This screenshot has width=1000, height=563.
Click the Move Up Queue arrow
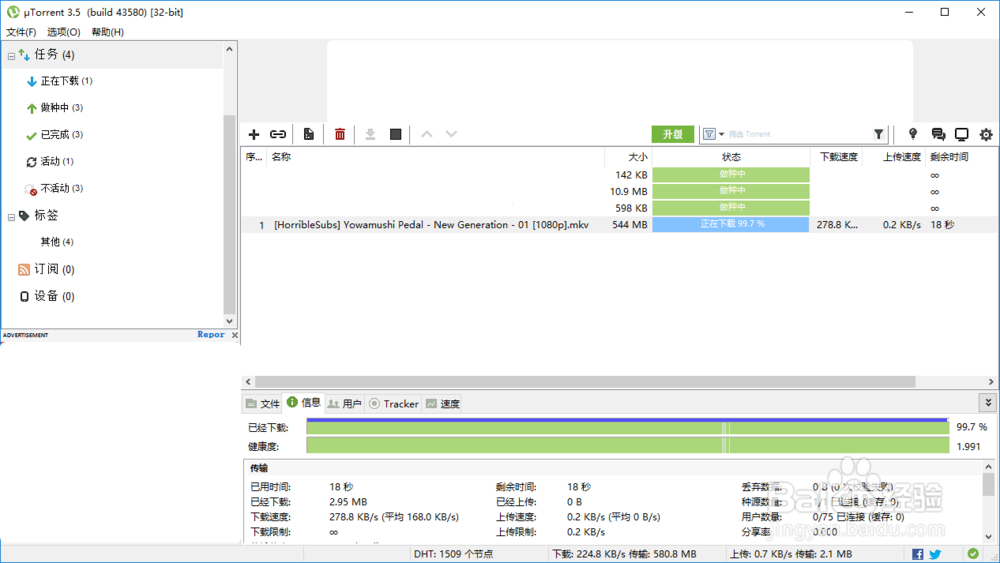tap(427, 134)
